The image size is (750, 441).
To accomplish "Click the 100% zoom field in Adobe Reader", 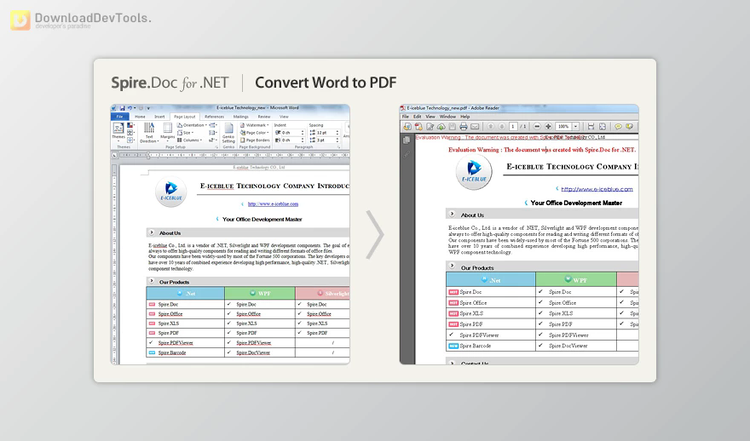I will click(x=563, y=126).
